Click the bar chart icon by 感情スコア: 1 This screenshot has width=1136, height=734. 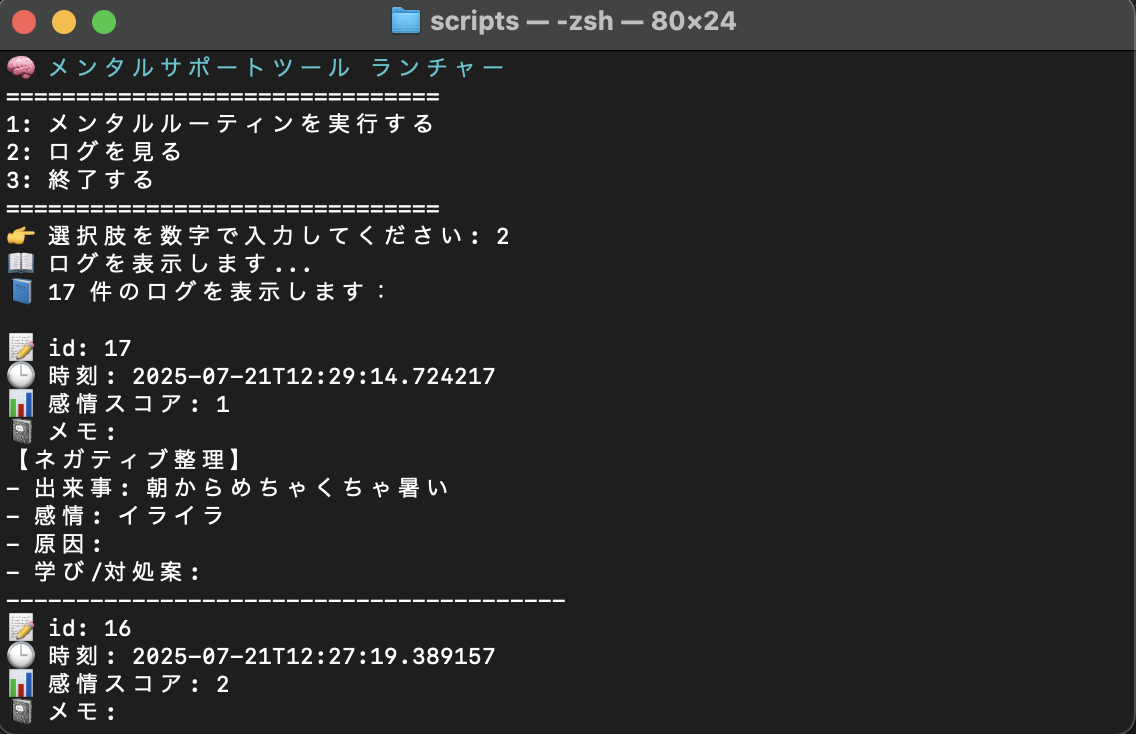click(x=21, y=404)
